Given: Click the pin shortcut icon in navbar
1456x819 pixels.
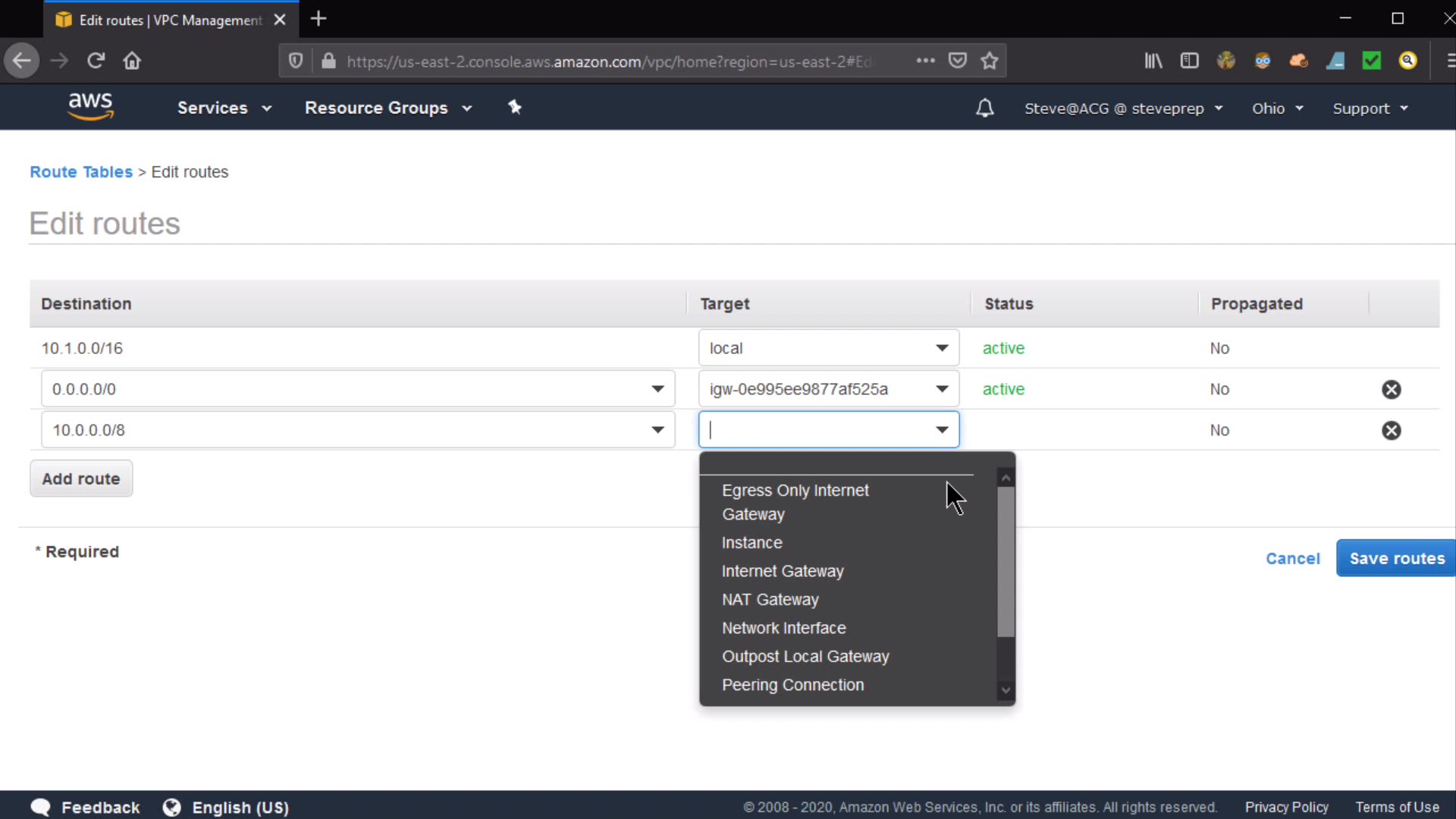Looking at the screenshot, I should [x=515, y=107].
